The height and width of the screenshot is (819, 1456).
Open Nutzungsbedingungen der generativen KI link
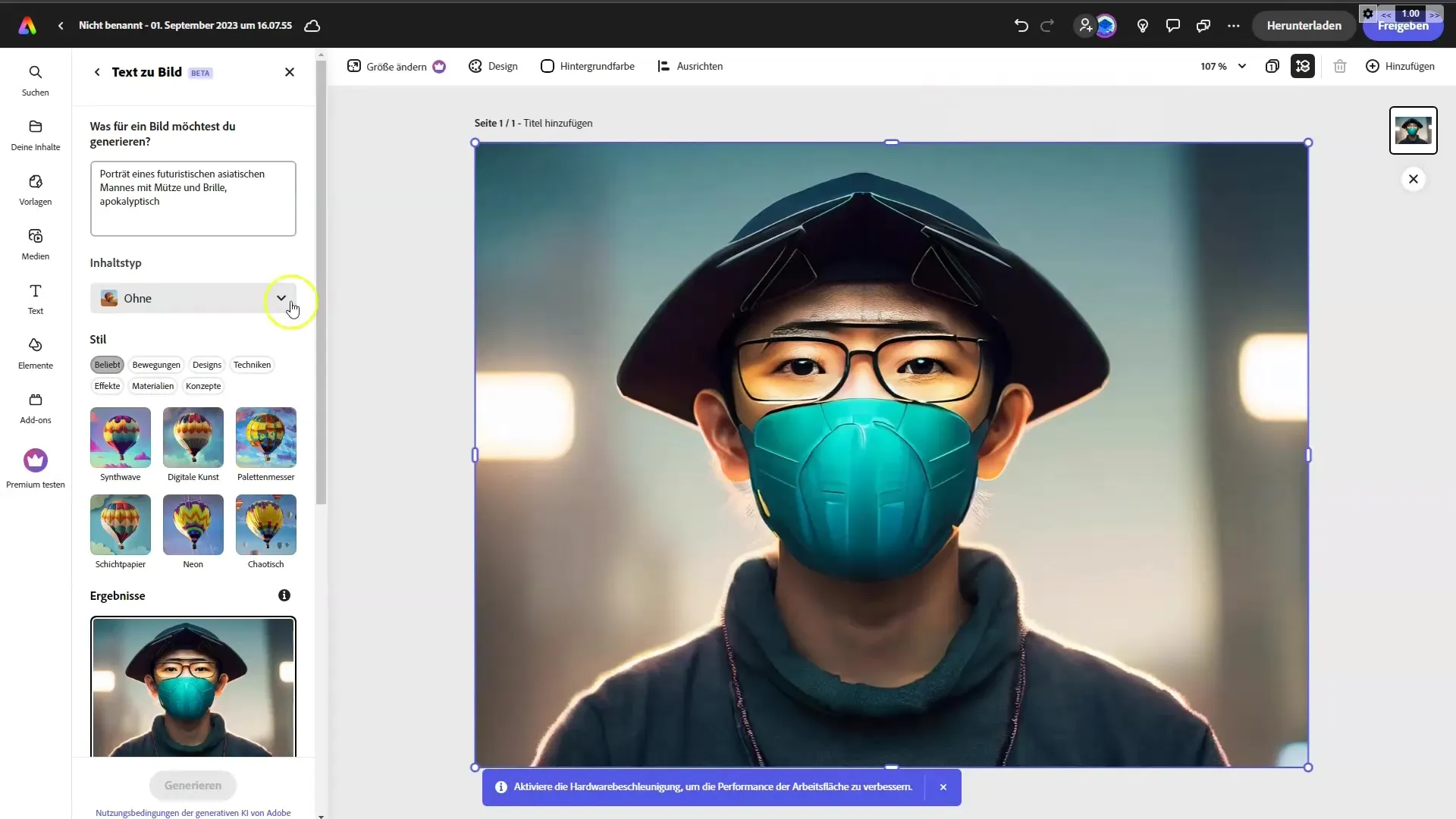[x=193, y=813]
